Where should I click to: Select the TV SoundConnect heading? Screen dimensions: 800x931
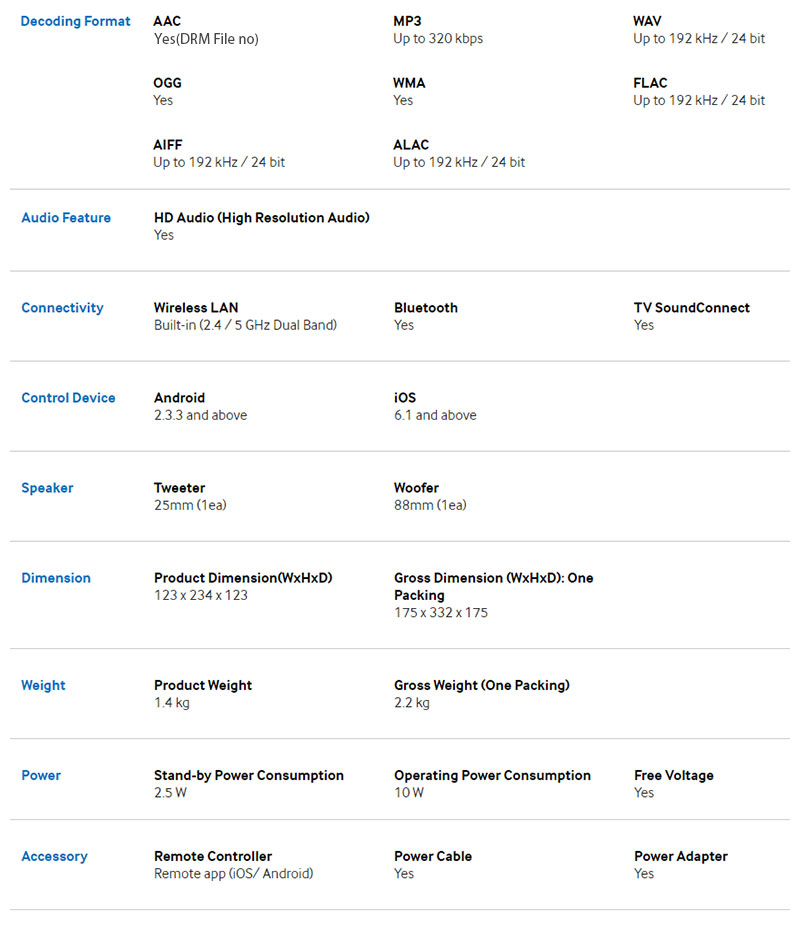coord(691,308)
